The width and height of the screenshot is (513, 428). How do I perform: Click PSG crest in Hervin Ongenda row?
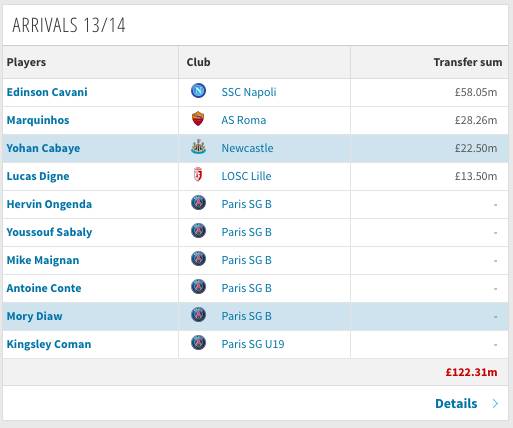[198, 203]
